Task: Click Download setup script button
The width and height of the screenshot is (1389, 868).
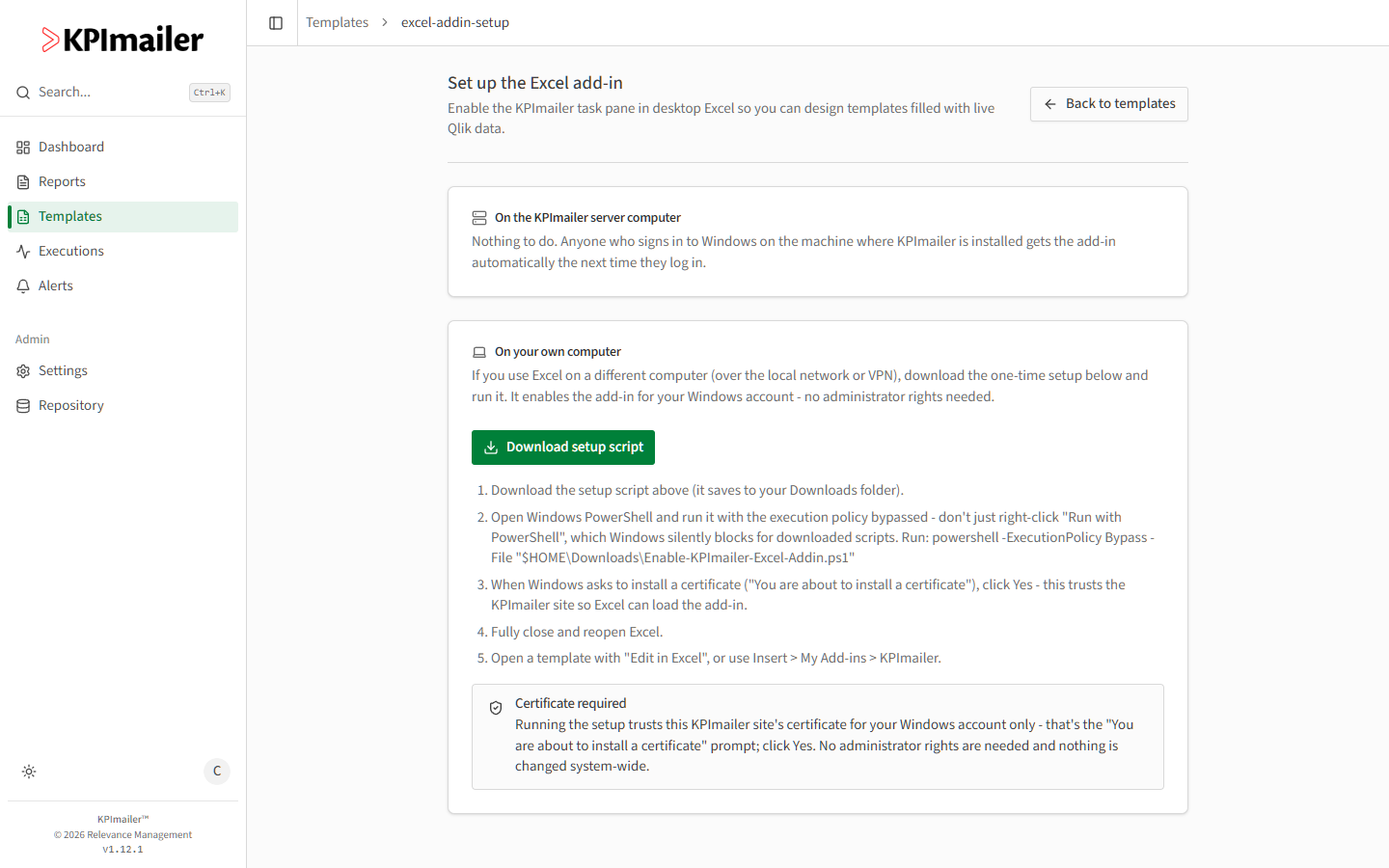Action: [563, 448]
